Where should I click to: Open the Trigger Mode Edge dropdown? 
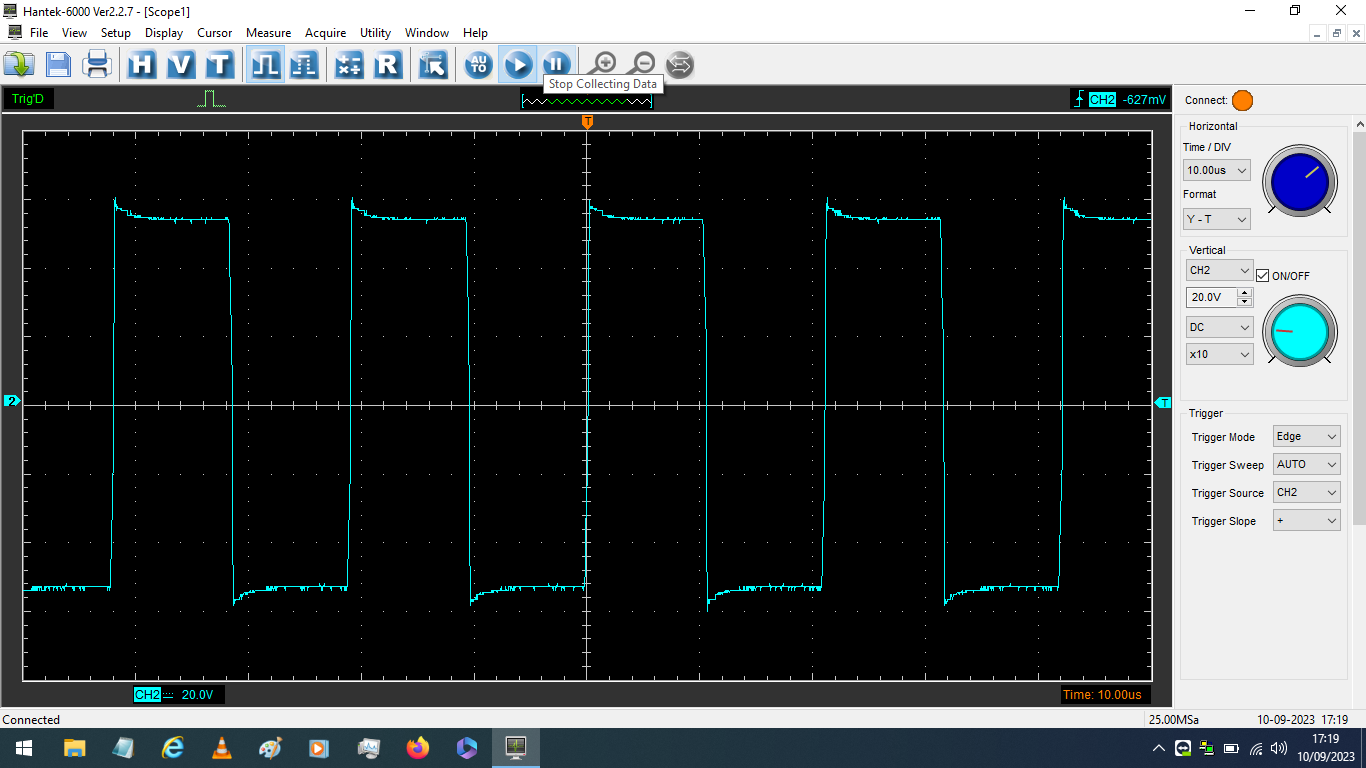[x=1306, y=436]
